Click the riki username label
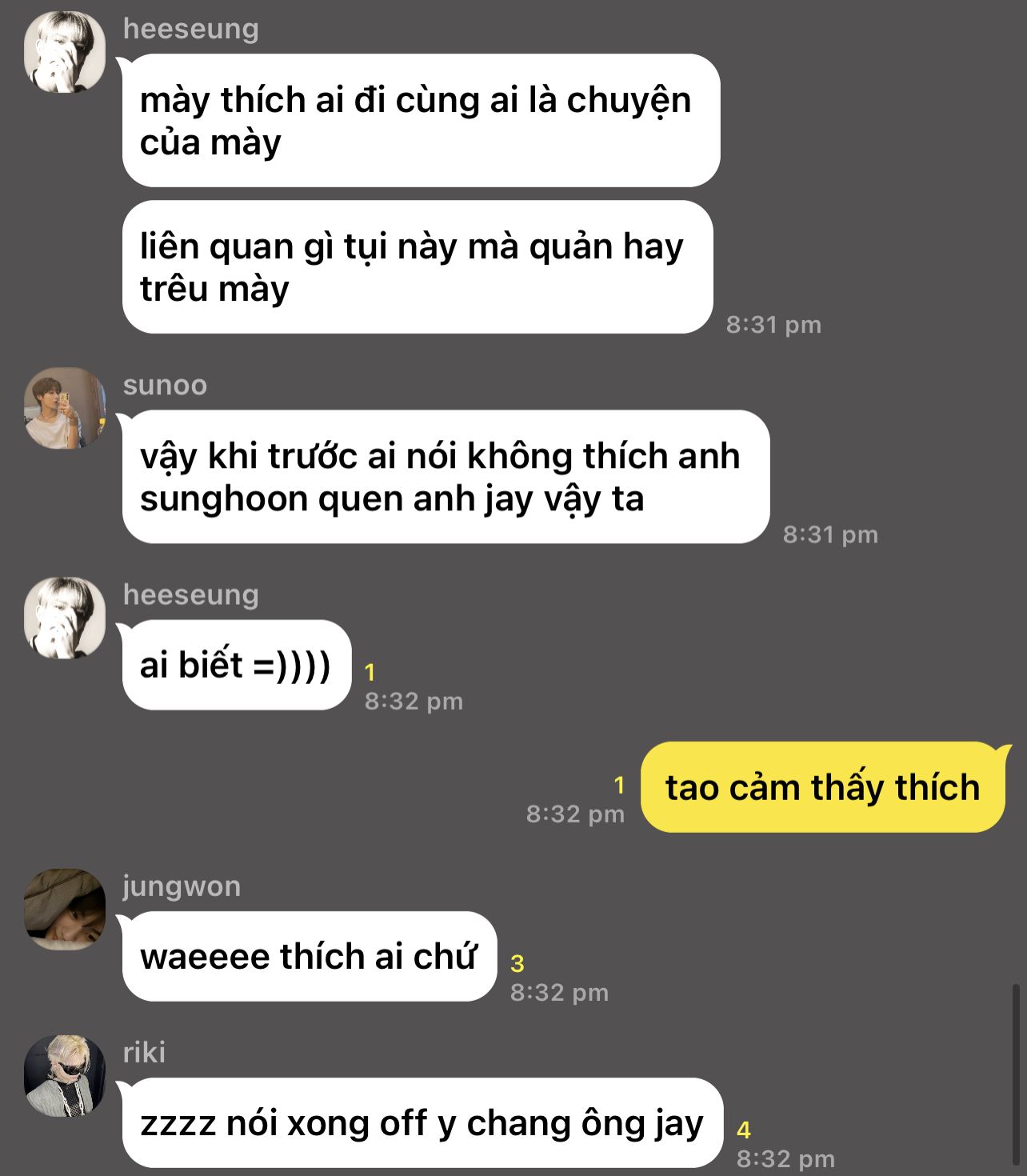The image size is (1027, 1176). tap(144, 1052)
